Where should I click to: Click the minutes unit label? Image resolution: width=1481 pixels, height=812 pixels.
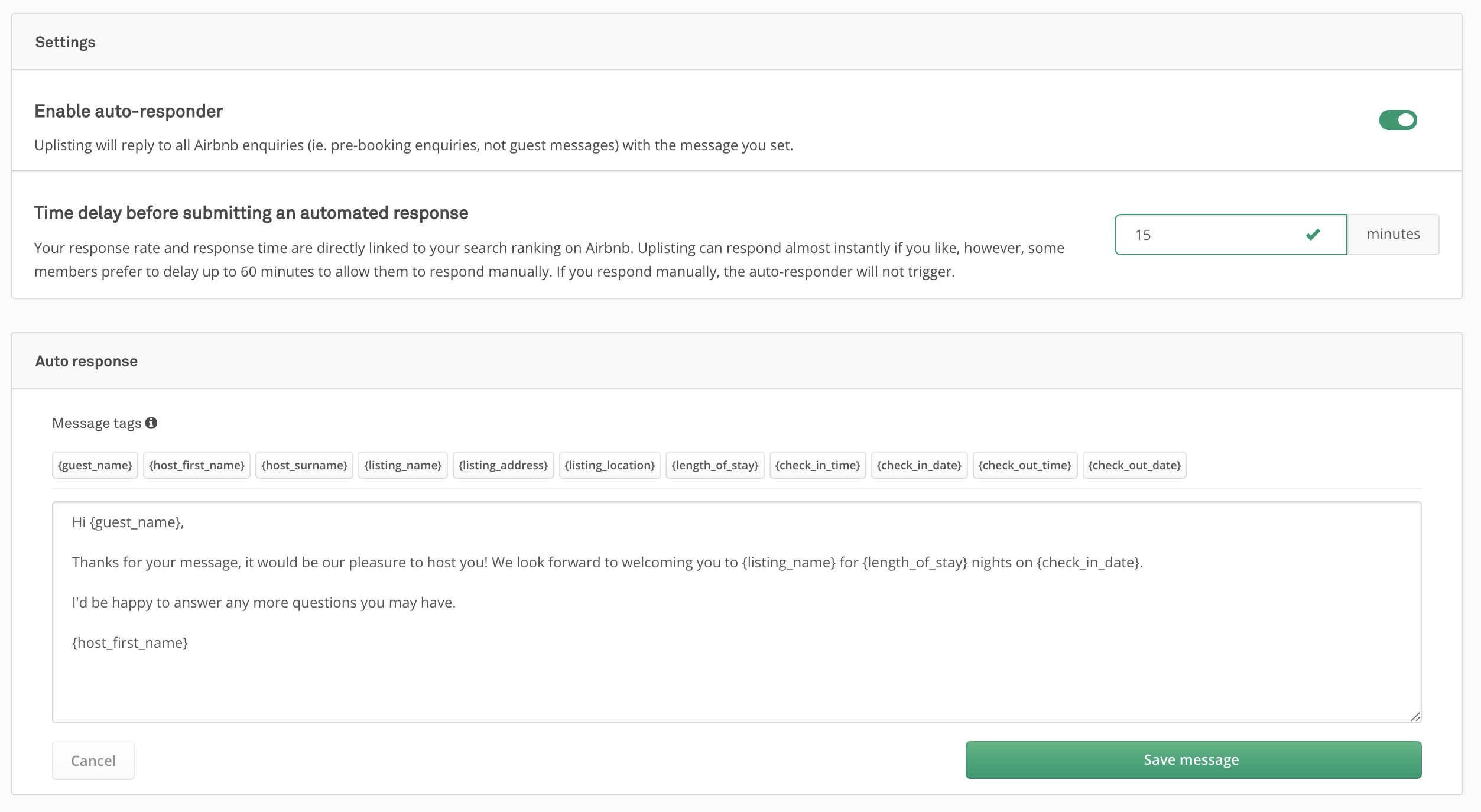(1393, 235)
